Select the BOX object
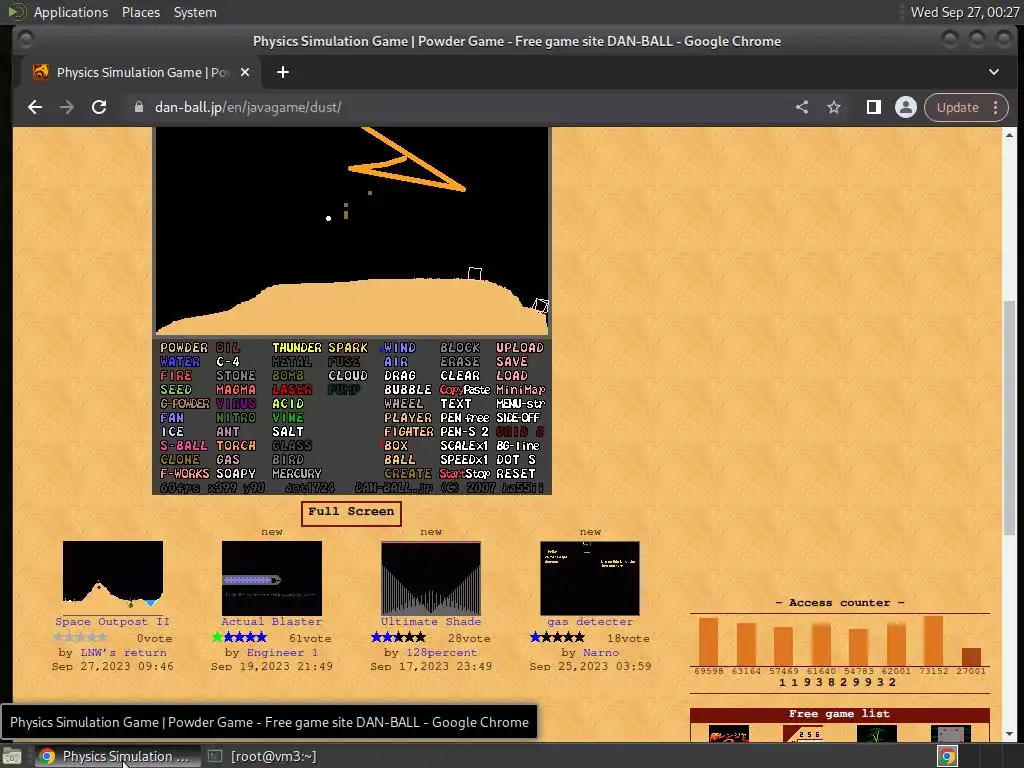This screenshot has width=1024, height=768. (x=396, y=446)
